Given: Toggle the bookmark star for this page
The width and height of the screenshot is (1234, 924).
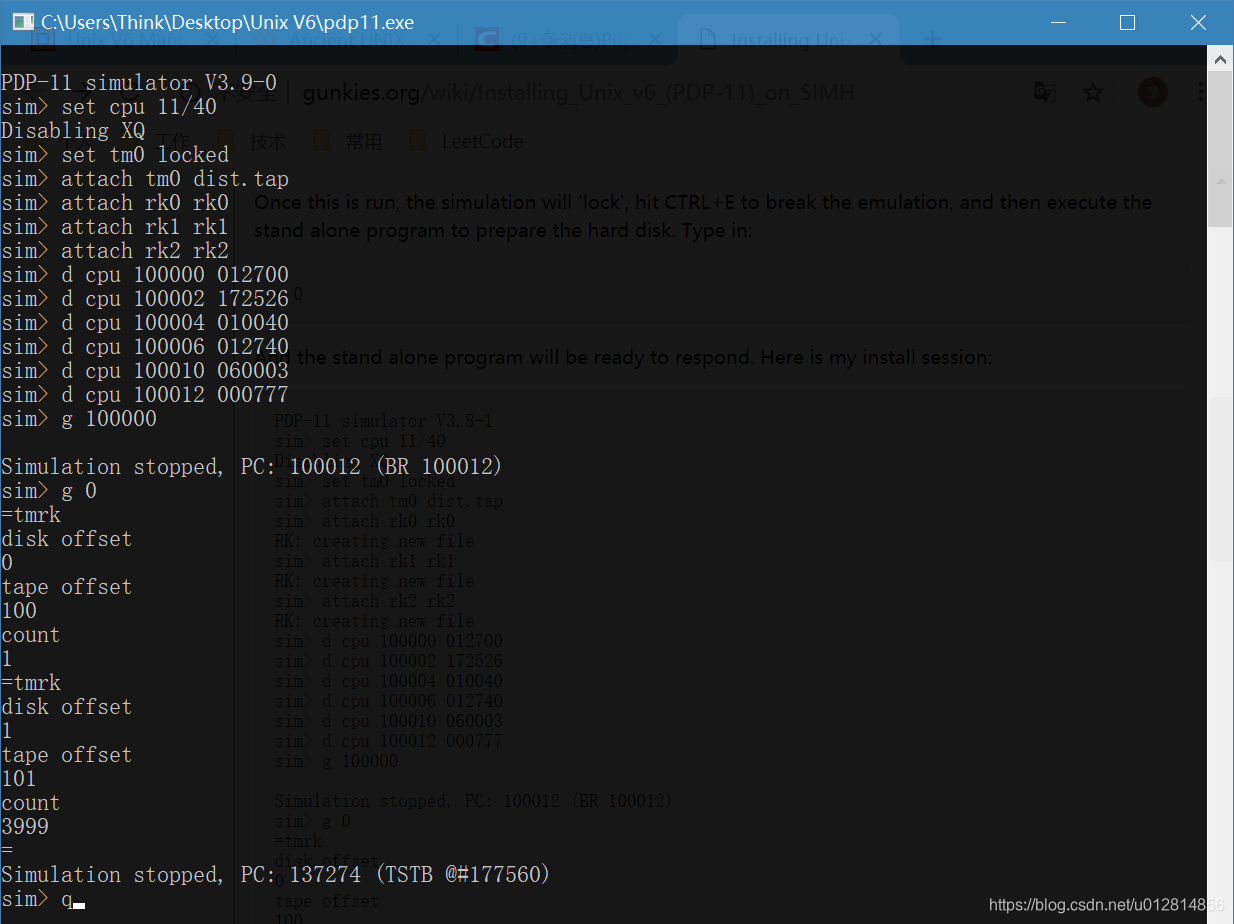Looking at the screenshot, I should [1092, 92].
